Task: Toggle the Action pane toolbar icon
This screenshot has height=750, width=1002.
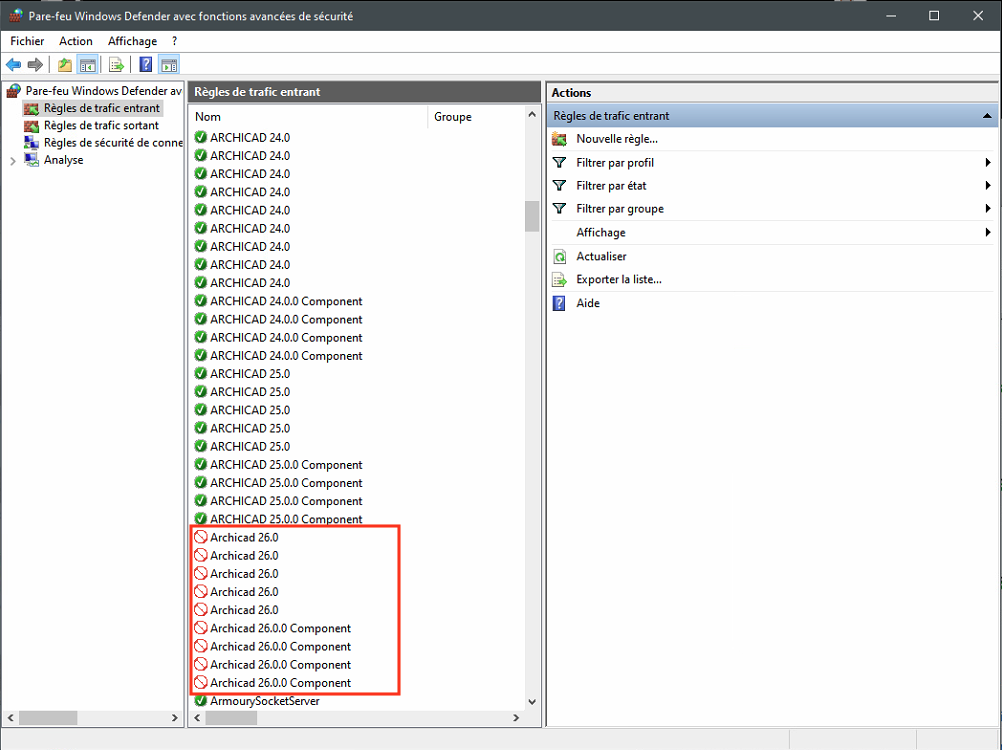Action: point(169,65)
